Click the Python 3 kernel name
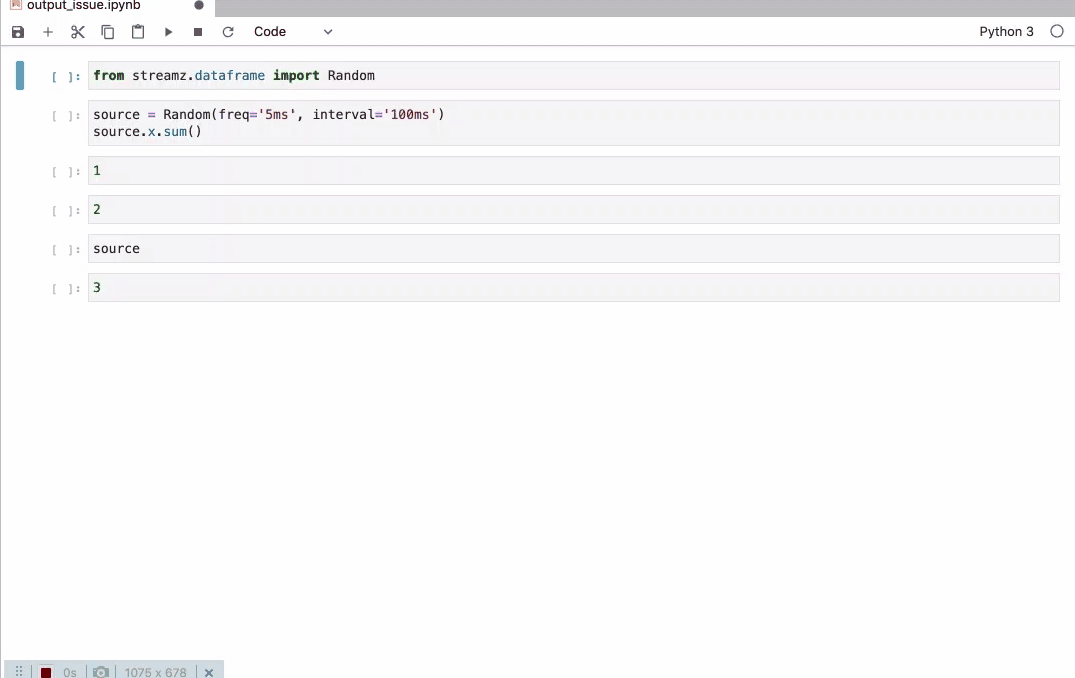Image resolution: width=1075 pixels, height=678 pixels. (x=1006, y=32)
